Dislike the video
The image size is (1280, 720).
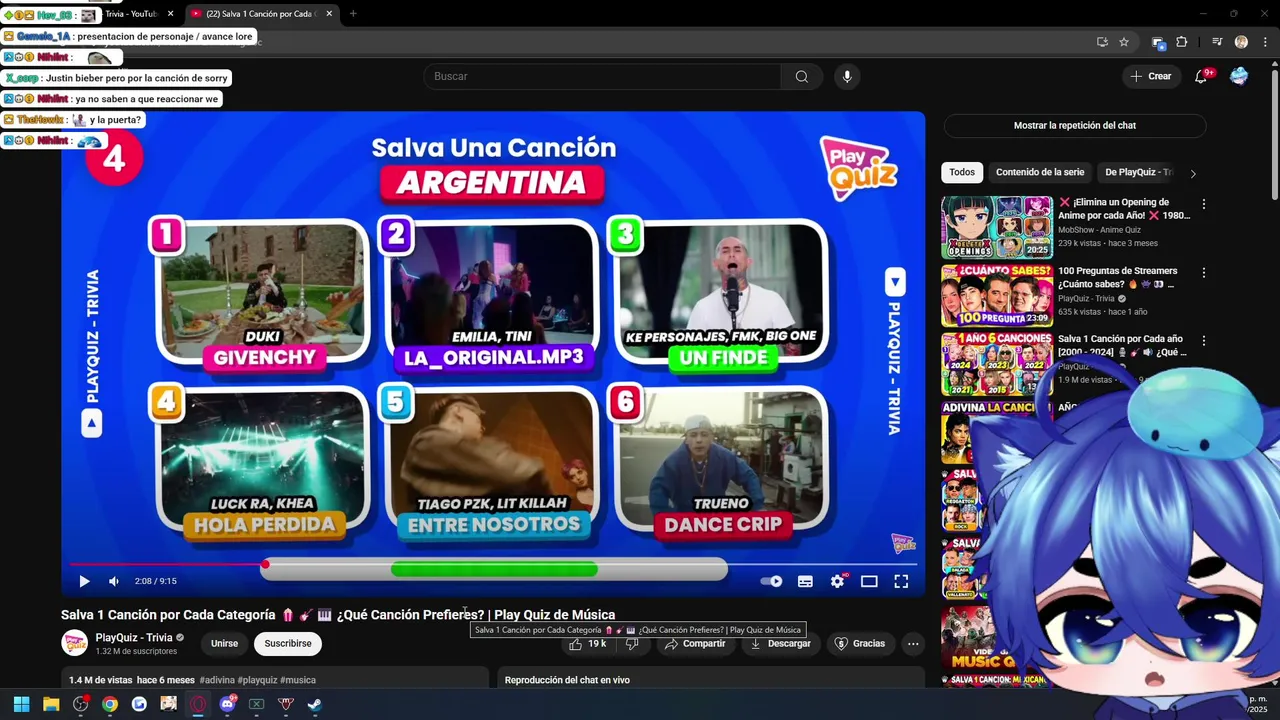tap(632, 644)
